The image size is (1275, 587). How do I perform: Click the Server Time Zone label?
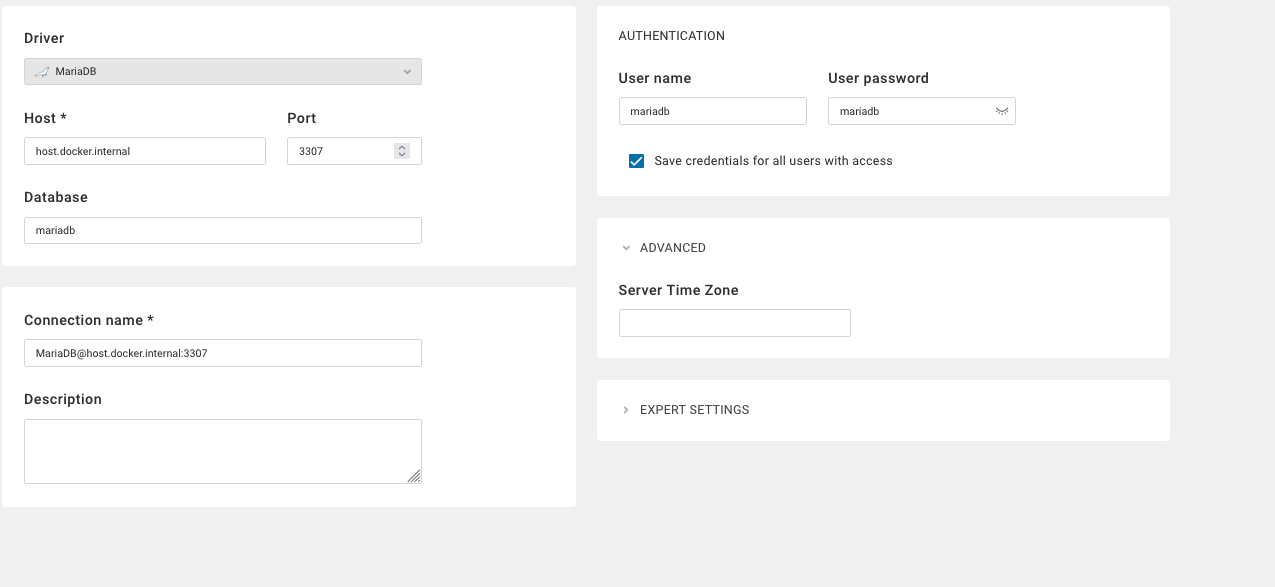coord(678,290)
